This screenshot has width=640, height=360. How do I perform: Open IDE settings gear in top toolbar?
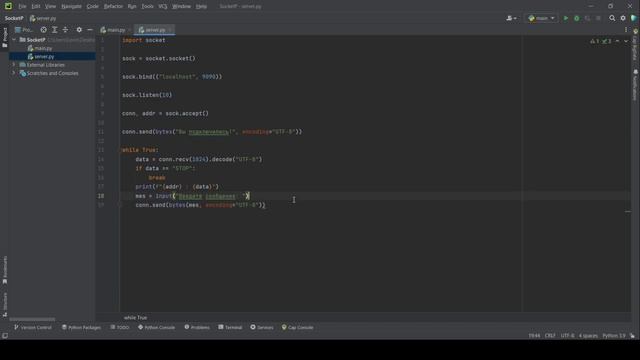(623, 18)
